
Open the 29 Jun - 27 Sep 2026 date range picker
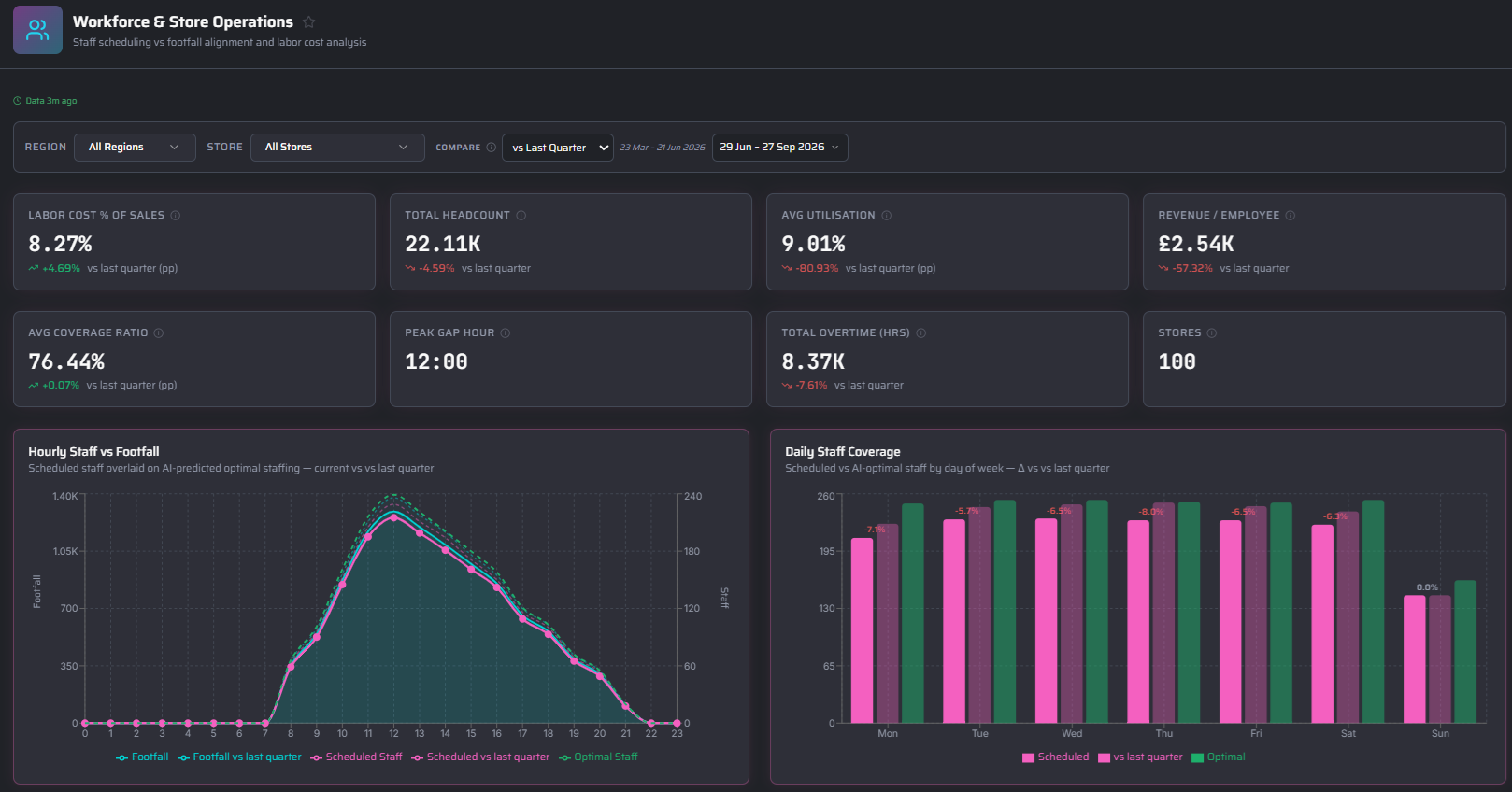[x=779, y=148]
